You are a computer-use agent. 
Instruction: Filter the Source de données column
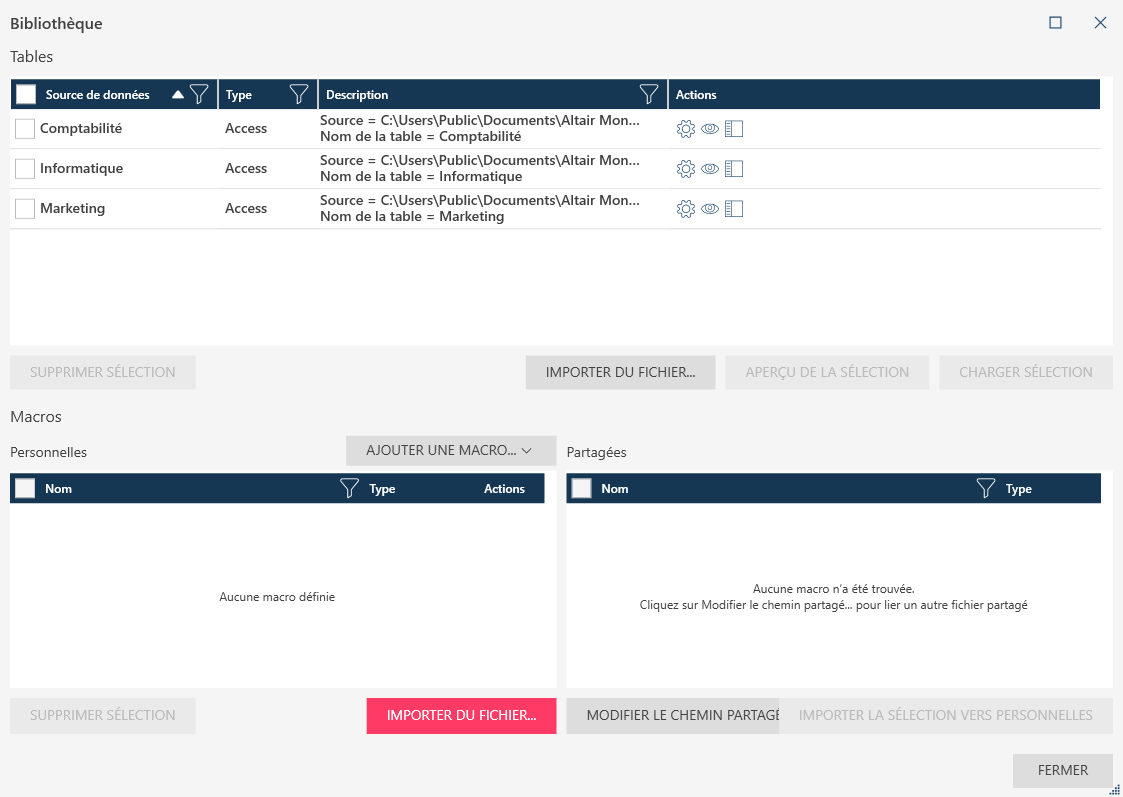click(199, 95)
